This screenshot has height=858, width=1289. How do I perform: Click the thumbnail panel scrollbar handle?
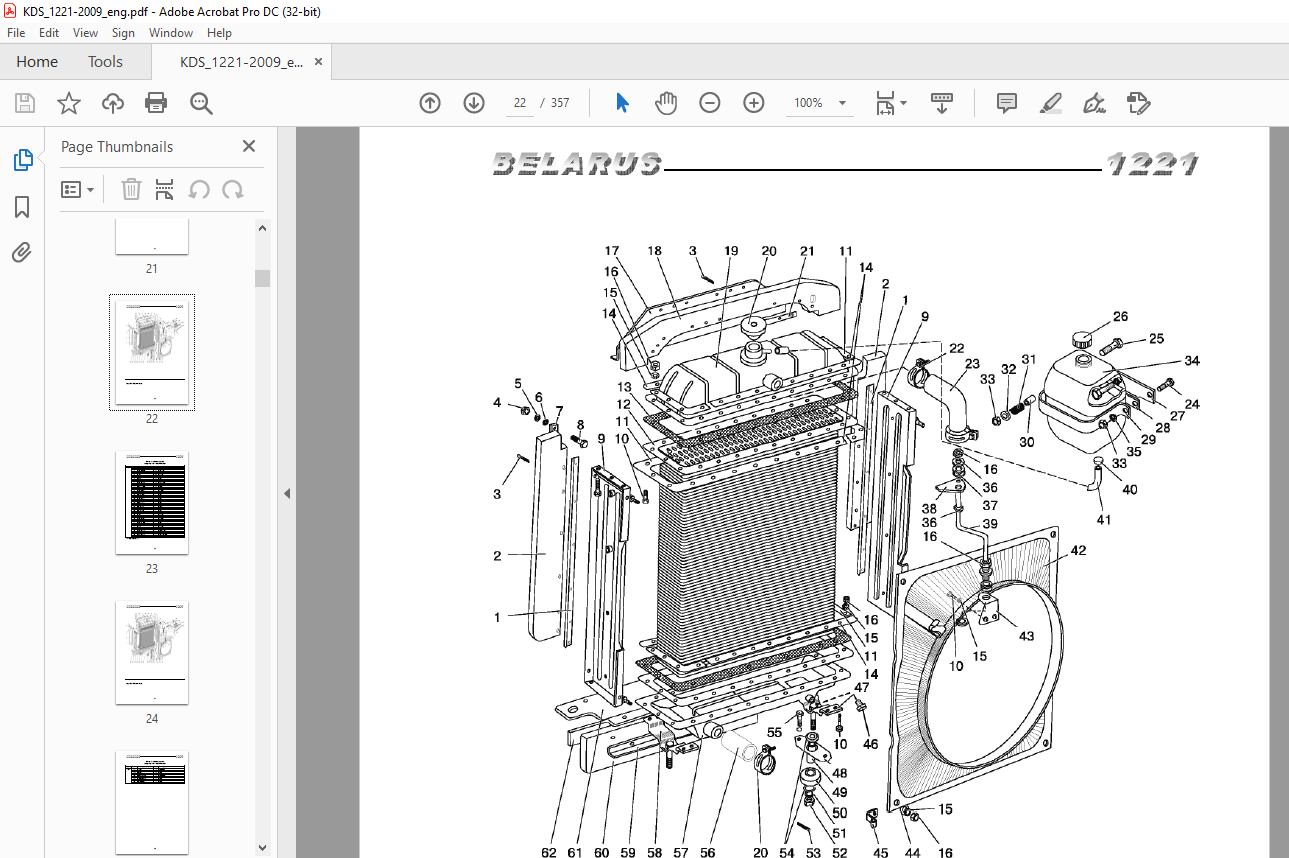pos(262,278)
